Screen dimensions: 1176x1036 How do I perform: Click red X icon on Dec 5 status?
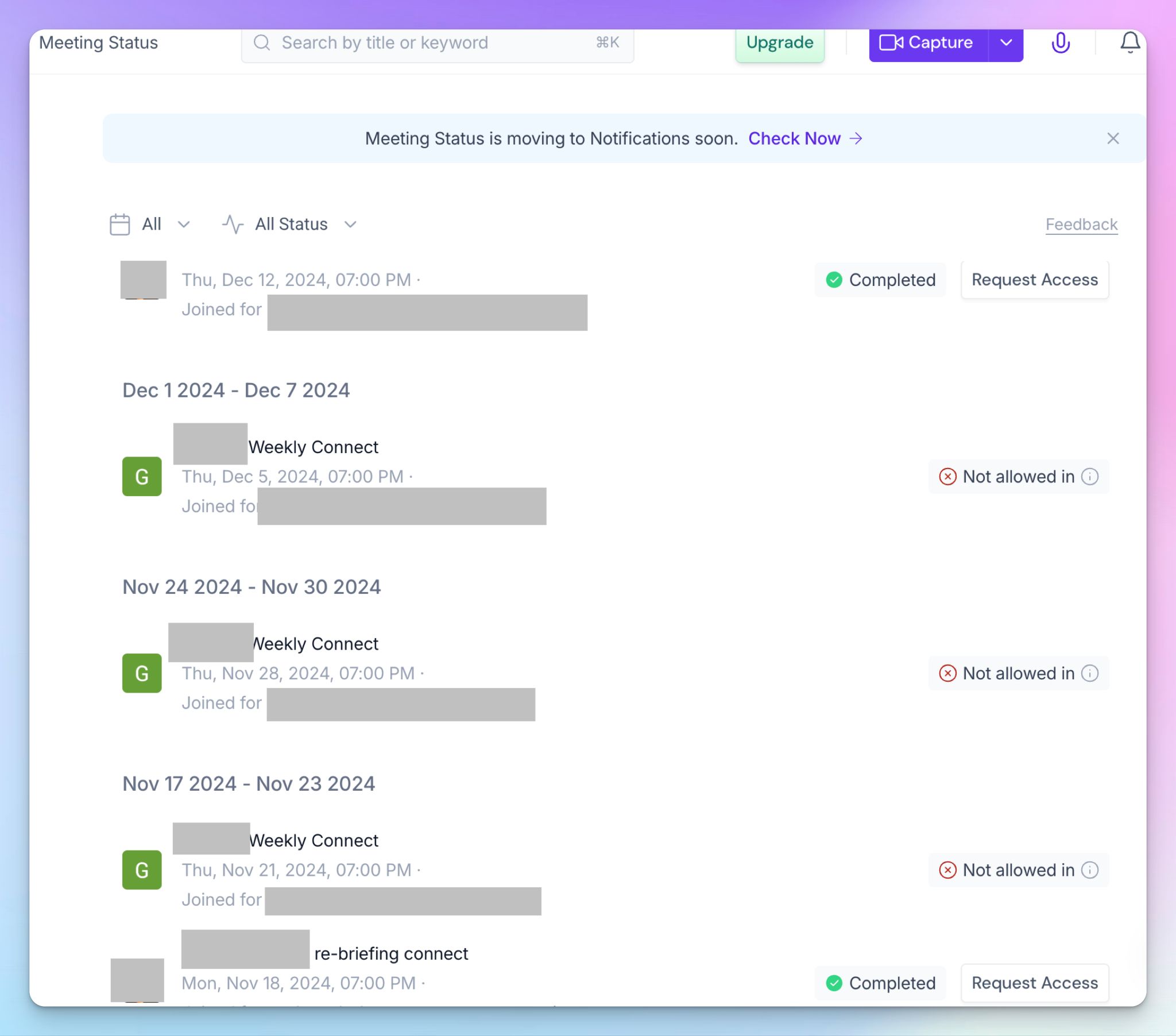click(x=947, y=477)
